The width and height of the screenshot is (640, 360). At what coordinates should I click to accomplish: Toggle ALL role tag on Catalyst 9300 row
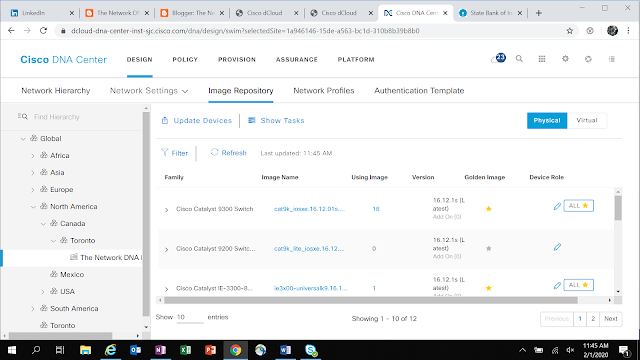coord(578,206)
